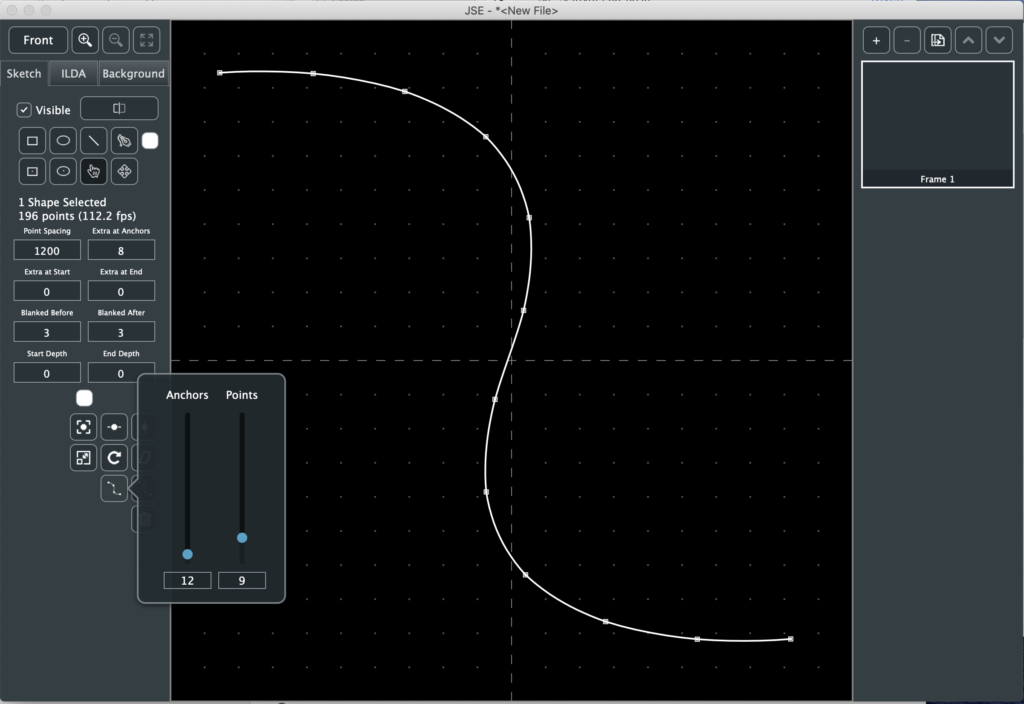Toggle the centered ellipse draw mode

(63, 171)
